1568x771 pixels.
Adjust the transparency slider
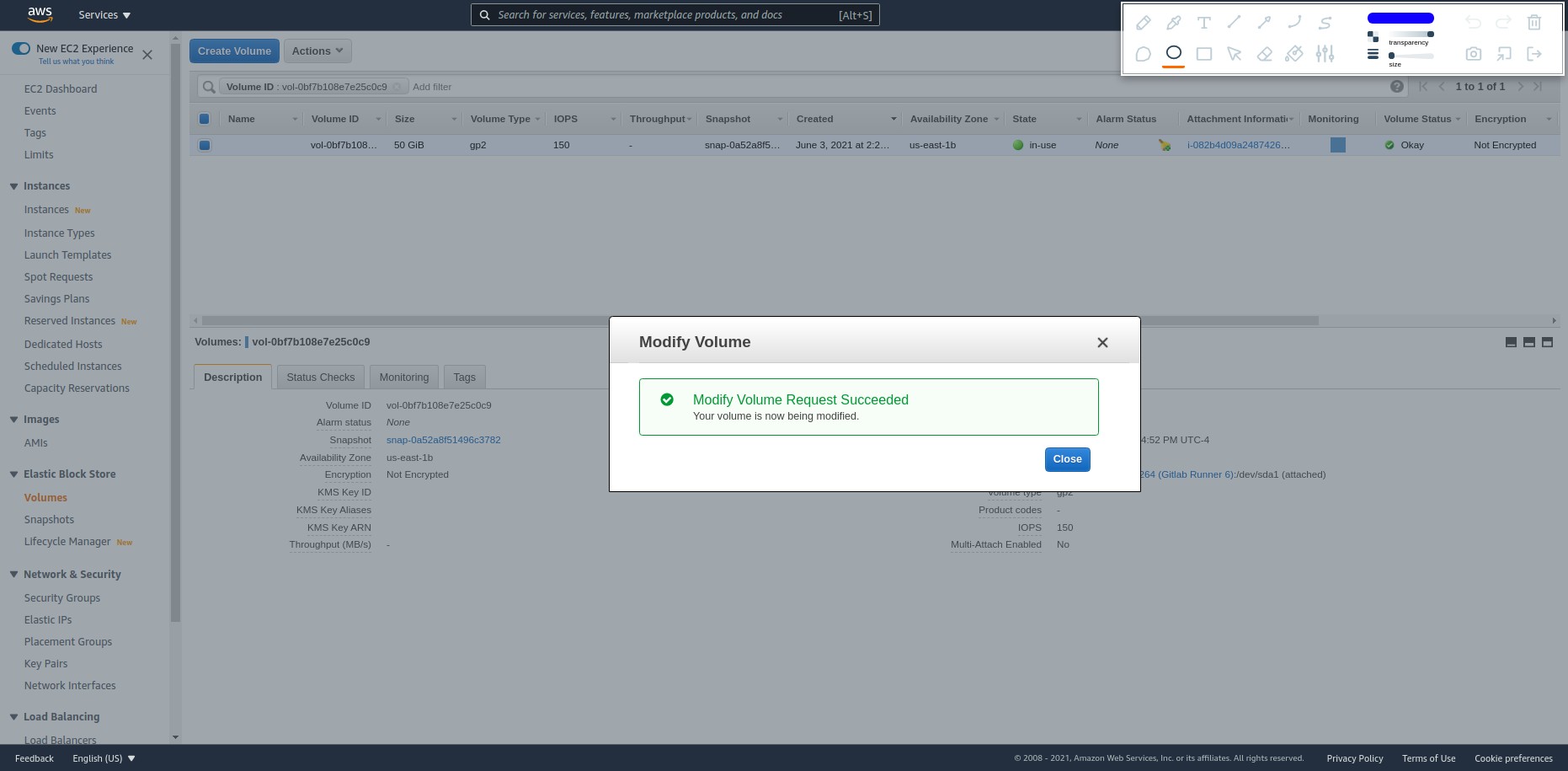(1411, 34)
